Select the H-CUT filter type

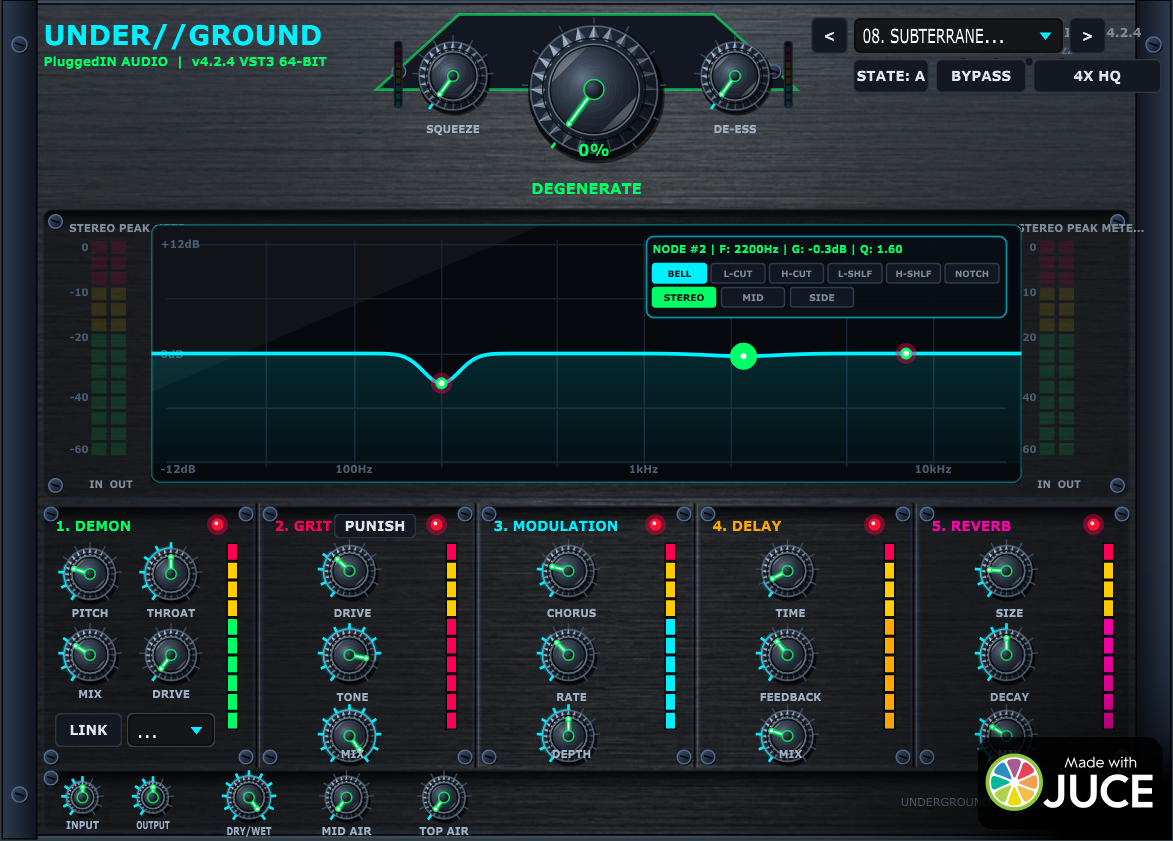coord(796,274)
